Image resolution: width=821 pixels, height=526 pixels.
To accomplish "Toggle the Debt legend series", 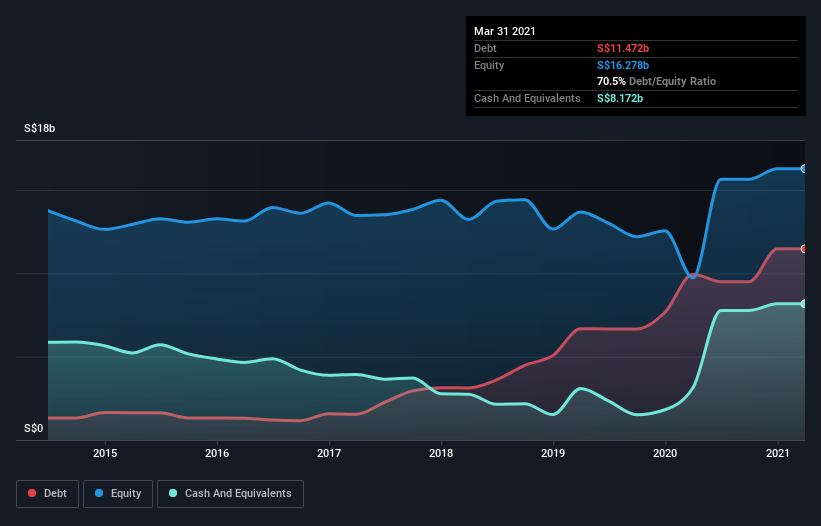I will click(x=45, y=493).
